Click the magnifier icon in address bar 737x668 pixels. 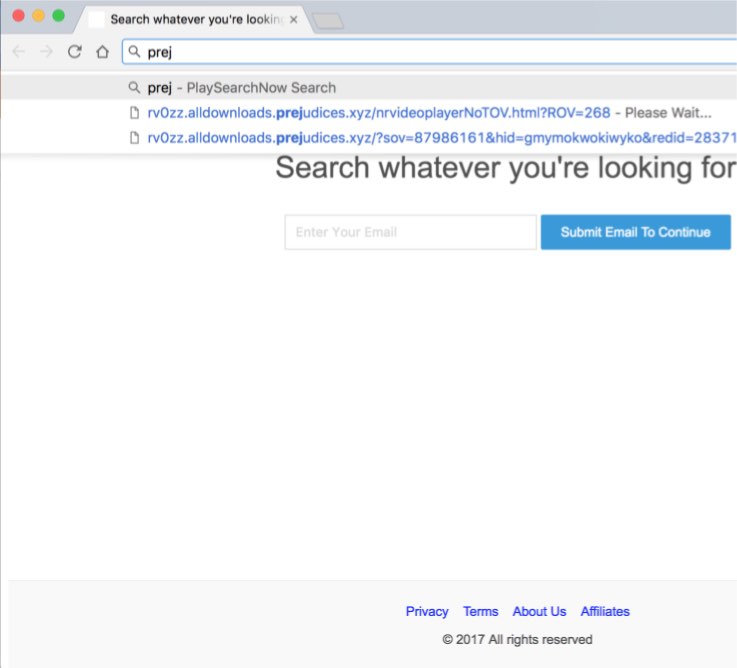coord(134,52)
